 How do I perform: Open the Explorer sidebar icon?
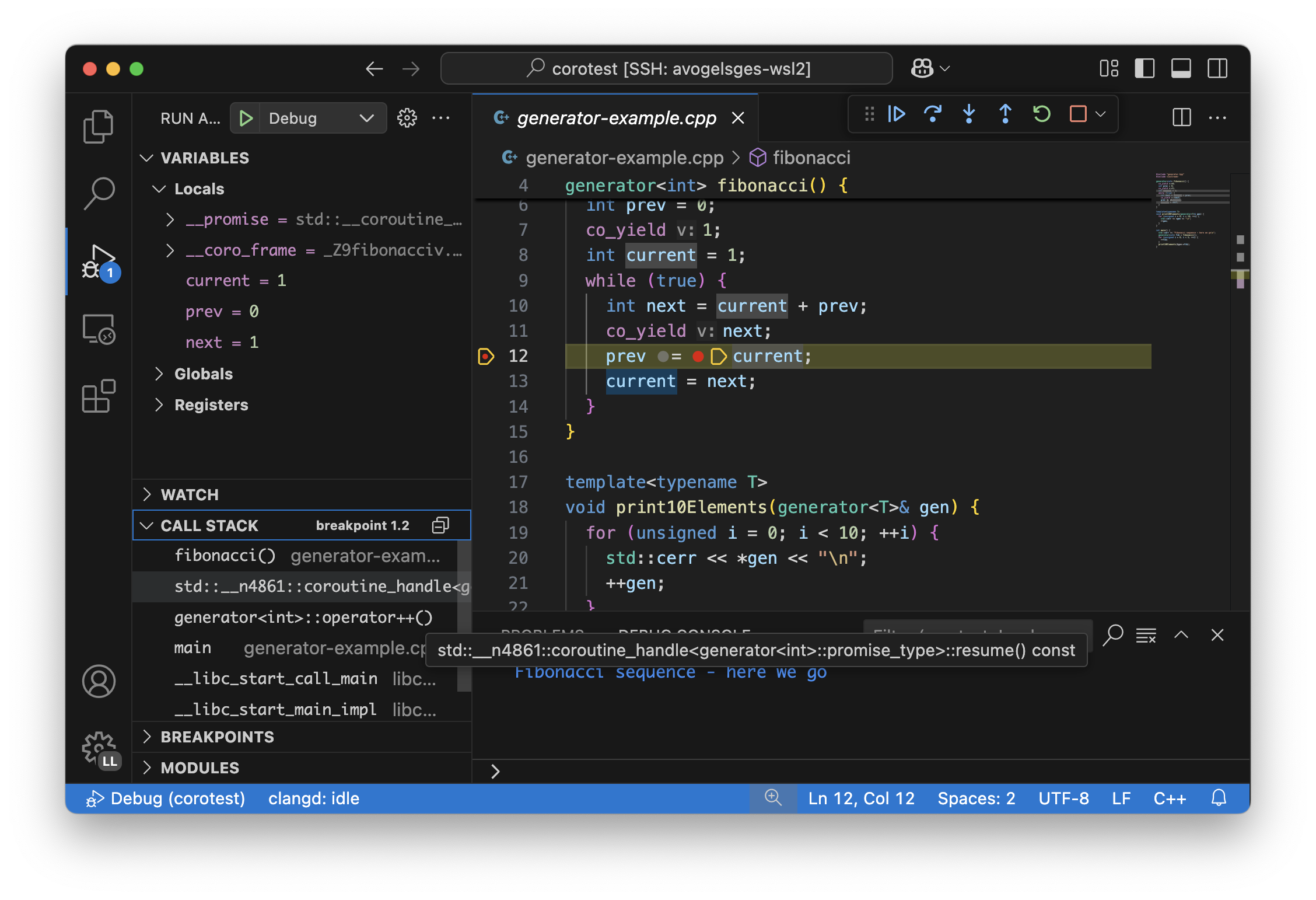pyautogui.click(x=99, y=125)
